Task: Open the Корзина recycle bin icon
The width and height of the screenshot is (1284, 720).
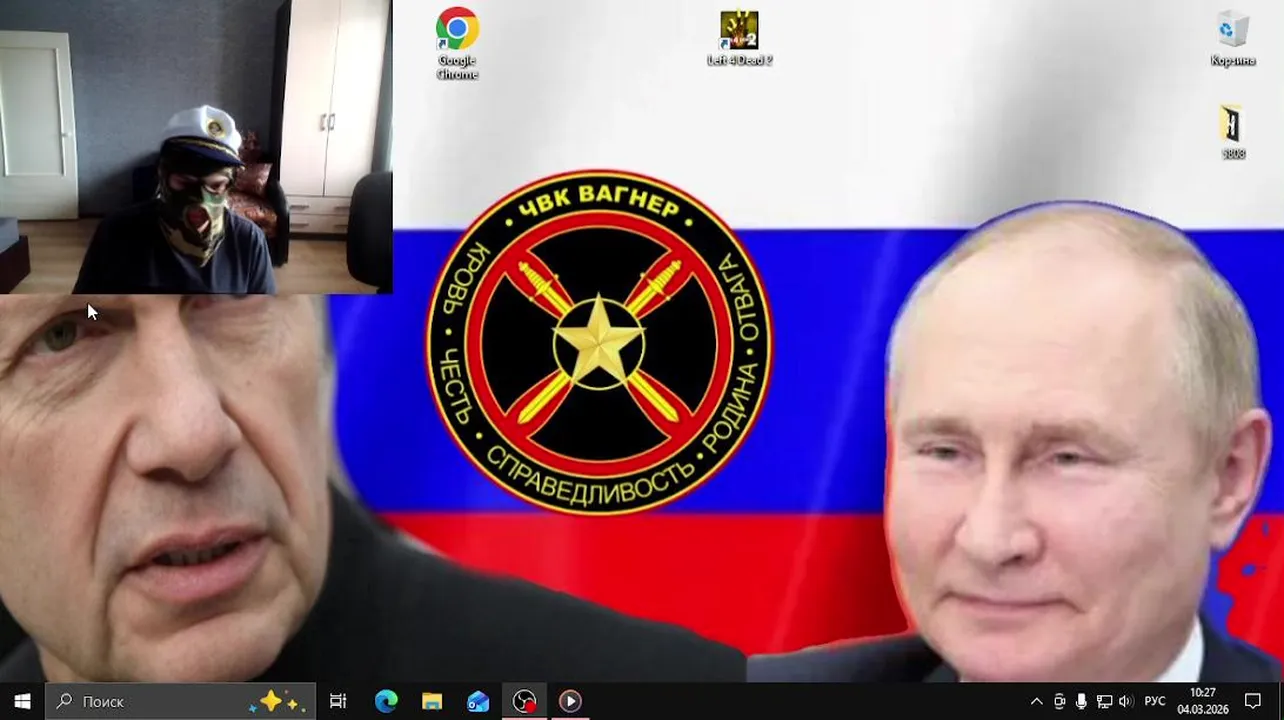Action: (x=1232, y=38)
